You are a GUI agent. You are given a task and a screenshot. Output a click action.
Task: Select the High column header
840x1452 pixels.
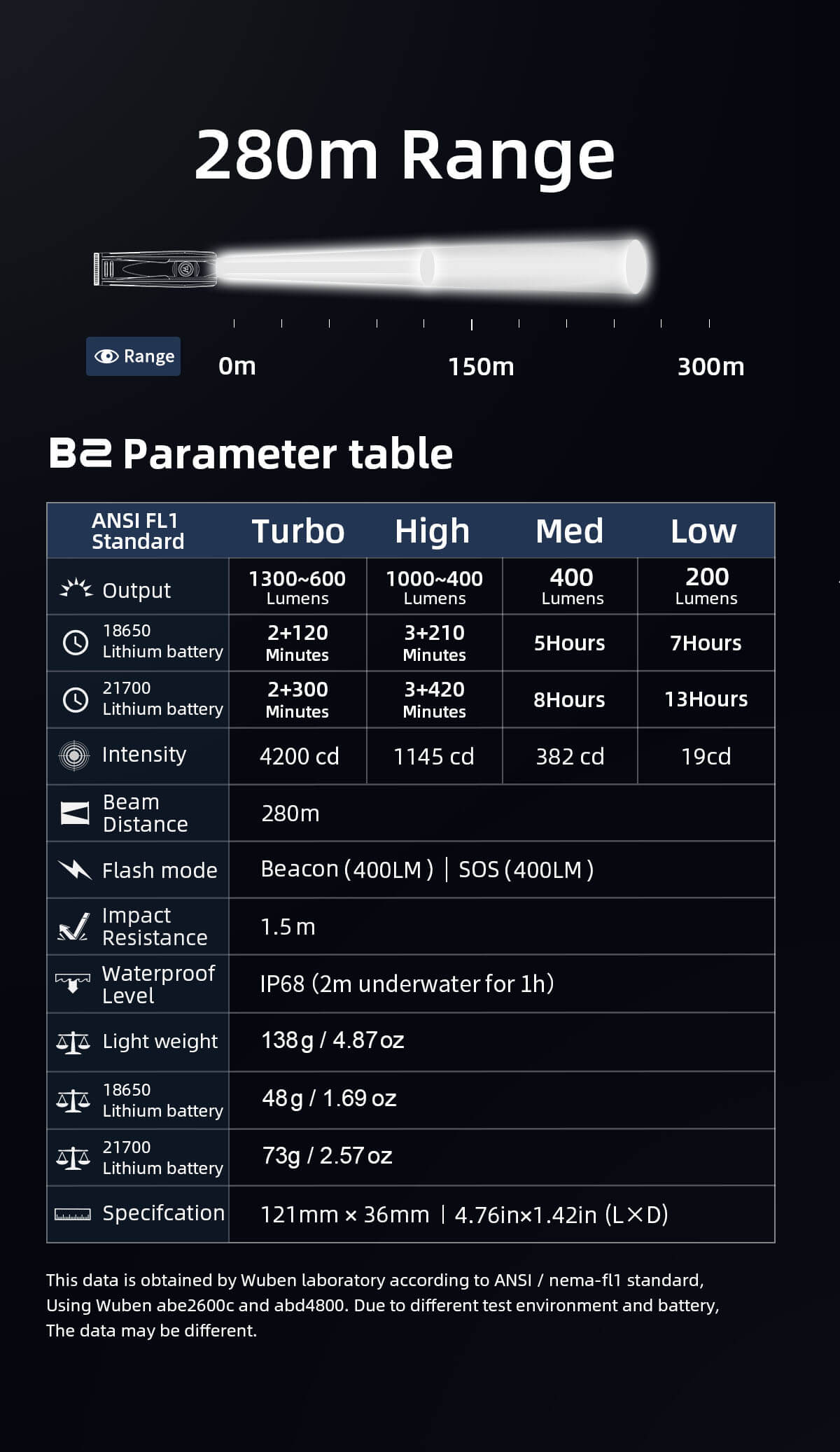(x=432, y=531)
